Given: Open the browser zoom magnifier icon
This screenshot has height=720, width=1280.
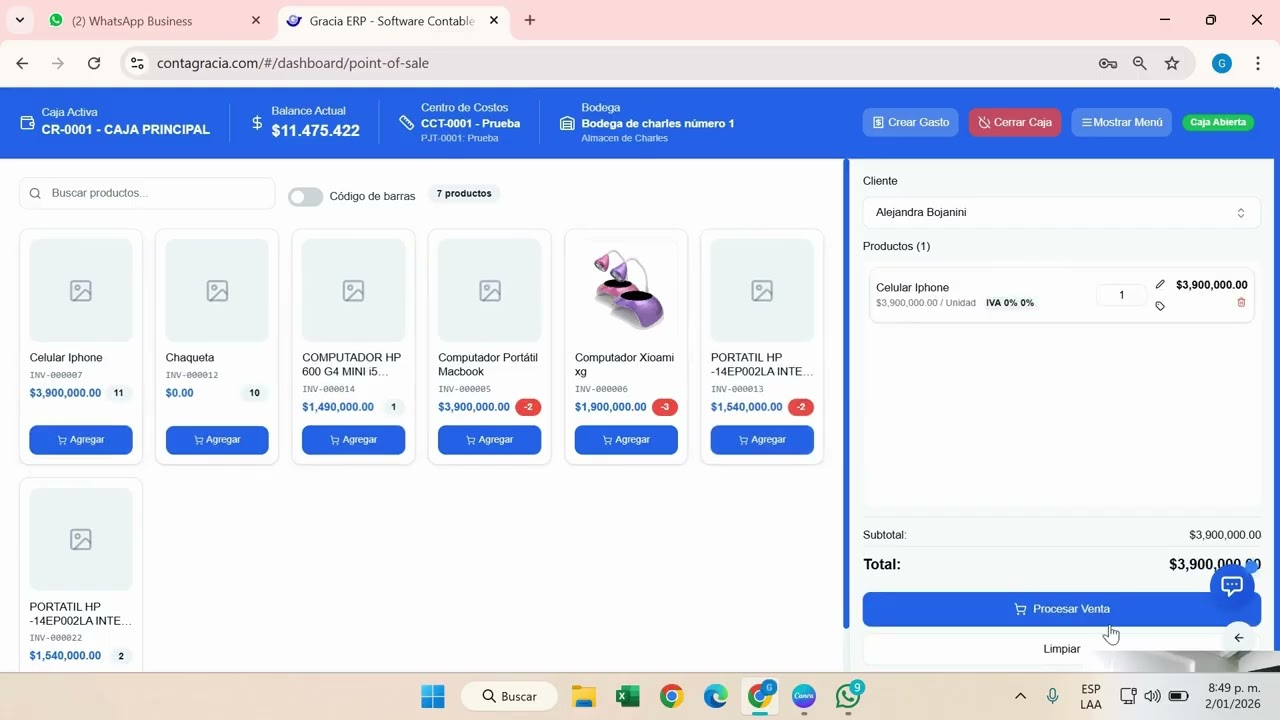Looking at the screenshot, I should tap(1140, 63).
